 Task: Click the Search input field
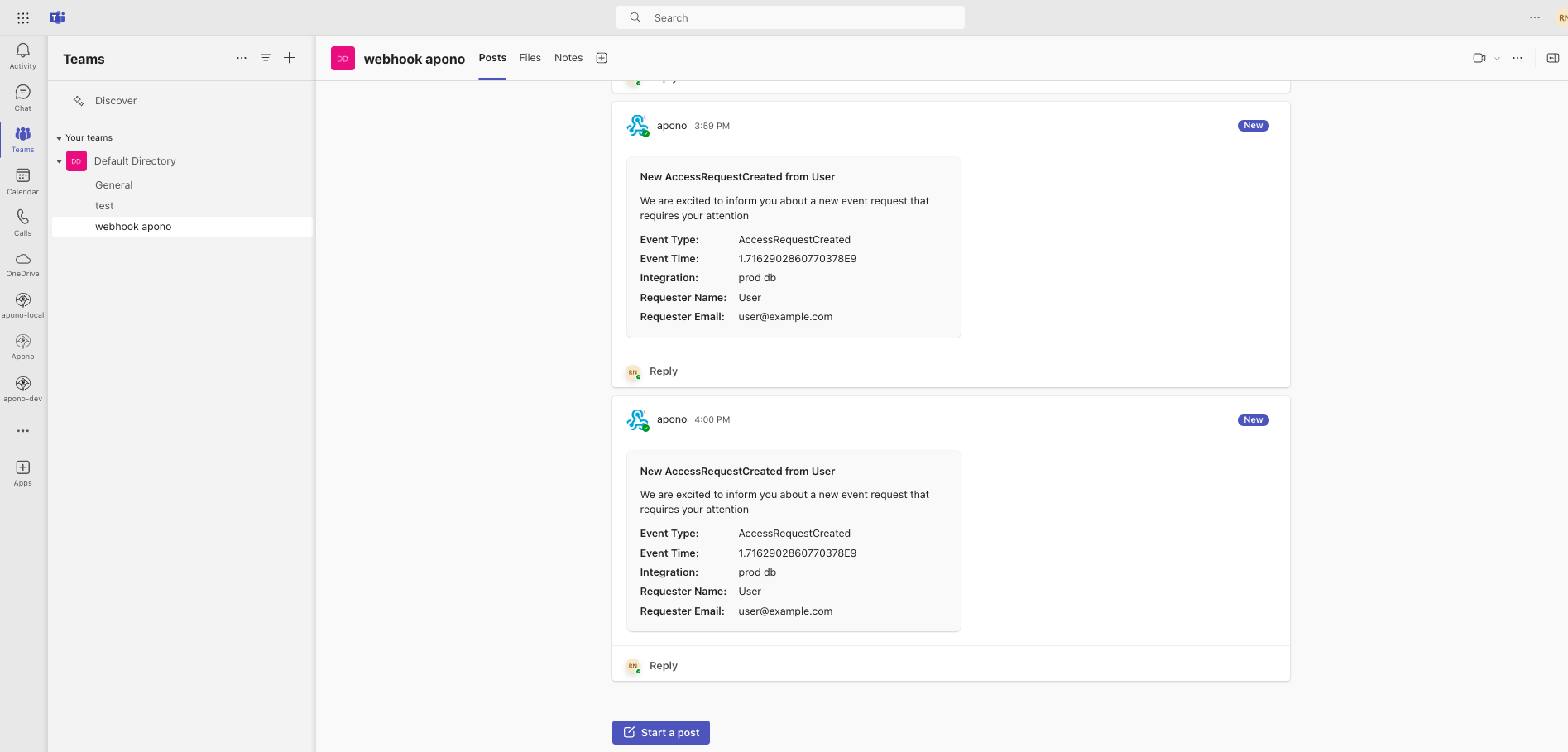[x=790, y=17]
